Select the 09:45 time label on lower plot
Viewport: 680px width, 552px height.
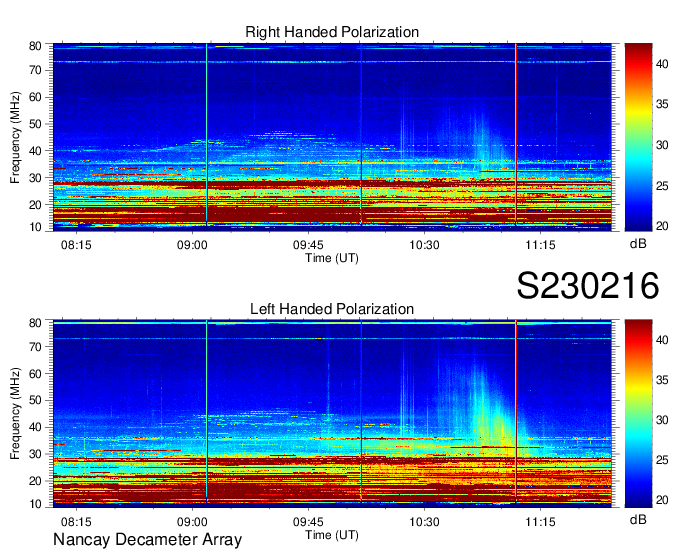(x=308, y=522)
